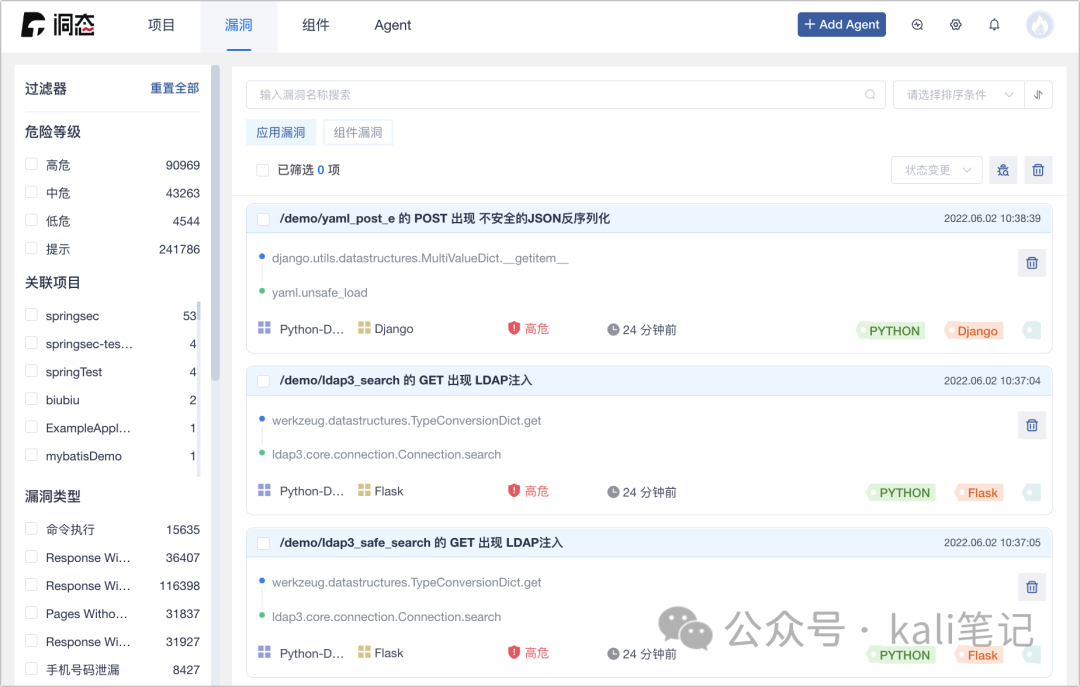Image resolution: width=1080 pixels, height=687 pixels.
Task: Switch to 组件漏洞 tab
Action: (x=358, y=132)
